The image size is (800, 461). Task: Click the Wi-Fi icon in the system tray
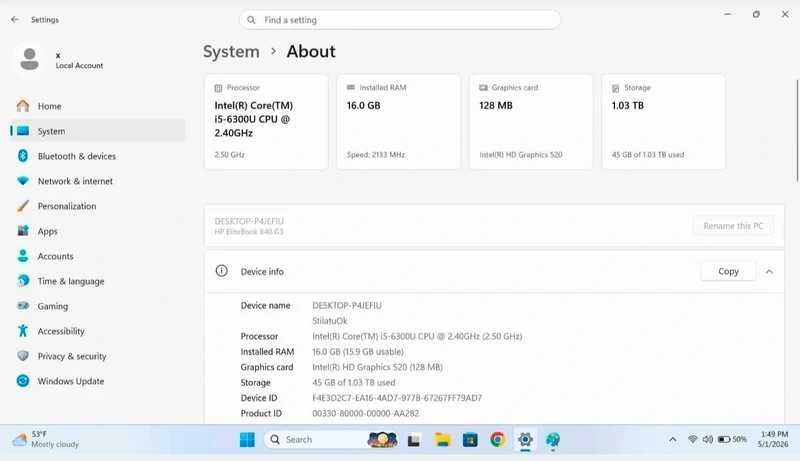coord(692,439)
